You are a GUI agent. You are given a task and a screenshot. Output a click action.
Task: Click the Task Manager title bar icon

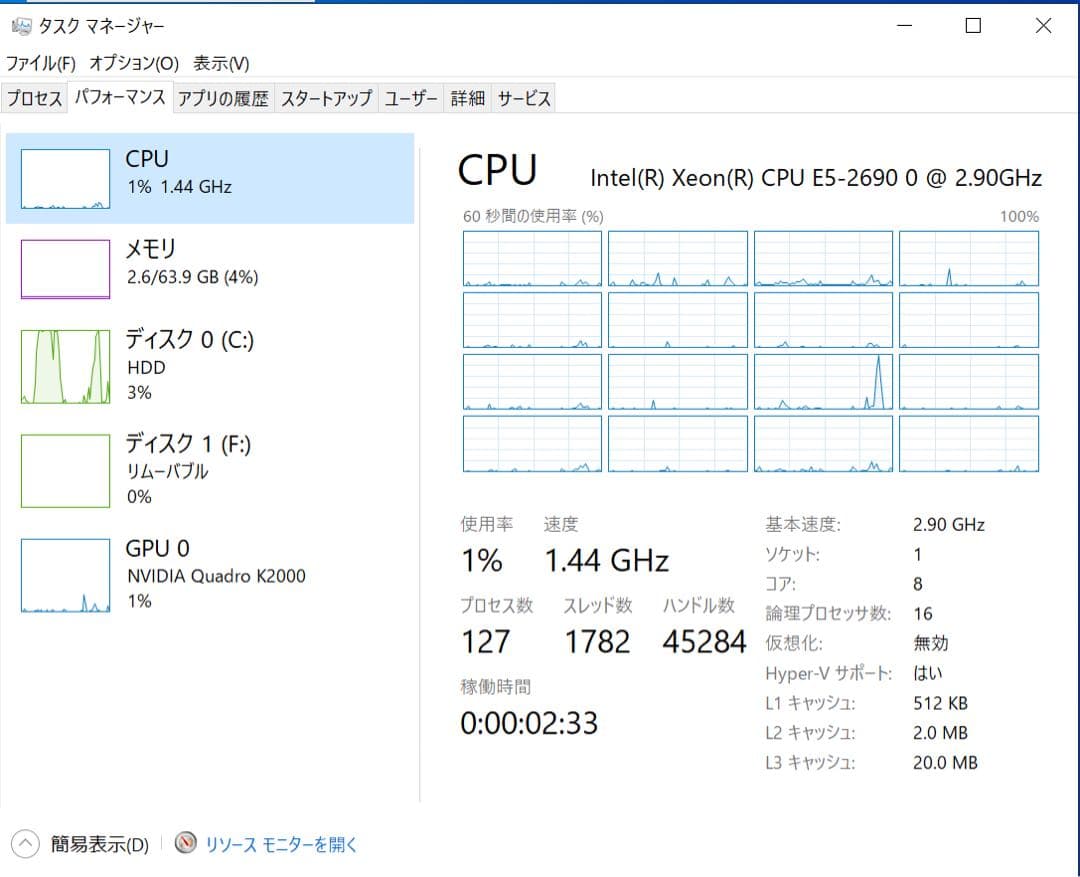[x=23, y=25]
